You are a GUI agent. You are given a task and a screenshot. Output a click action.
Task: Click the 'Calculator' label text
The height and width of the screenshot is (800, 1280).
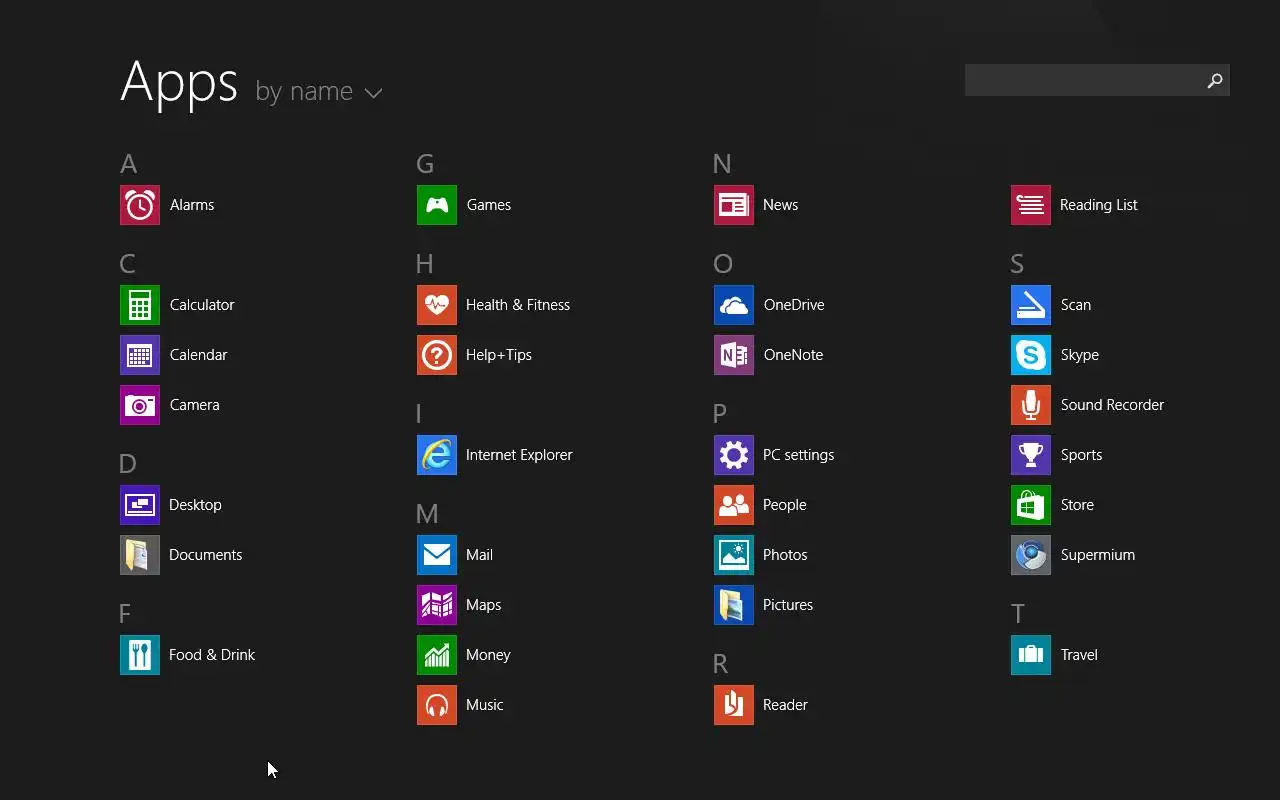point(202,305)
